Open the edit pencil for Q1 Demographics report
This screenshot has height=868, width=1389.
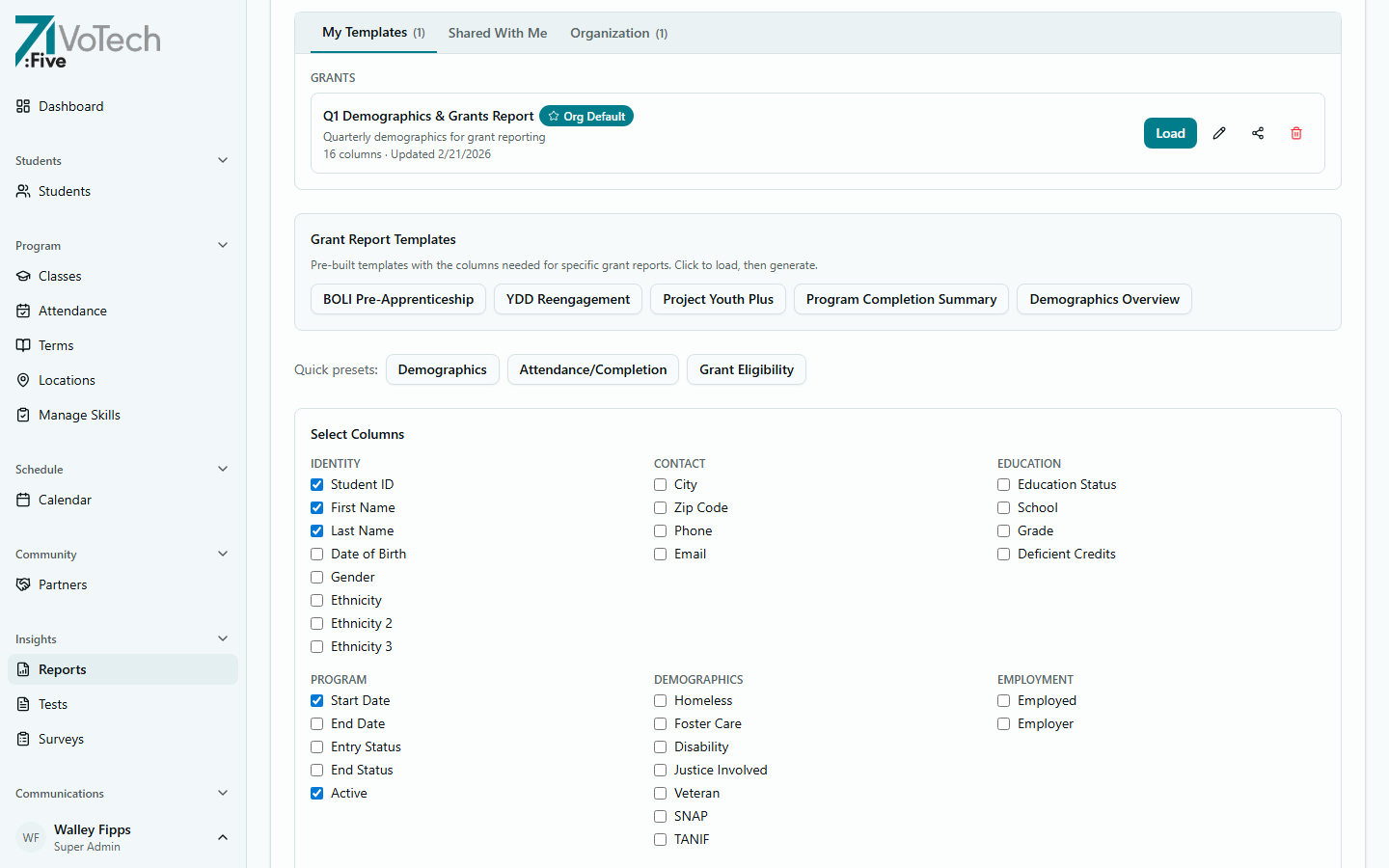pyautogui.click(x=1219, y=133)
